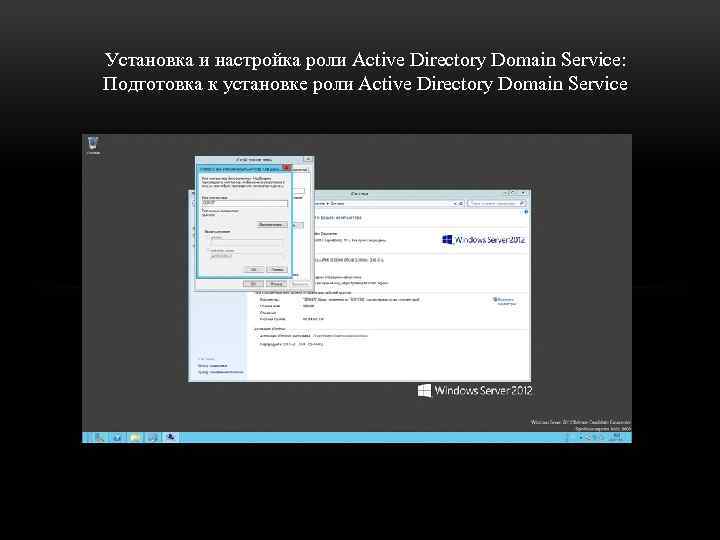Open the address bar dropdown in System window
The height and width of the screenshot is (540, 720).
(x=455, y=203)
